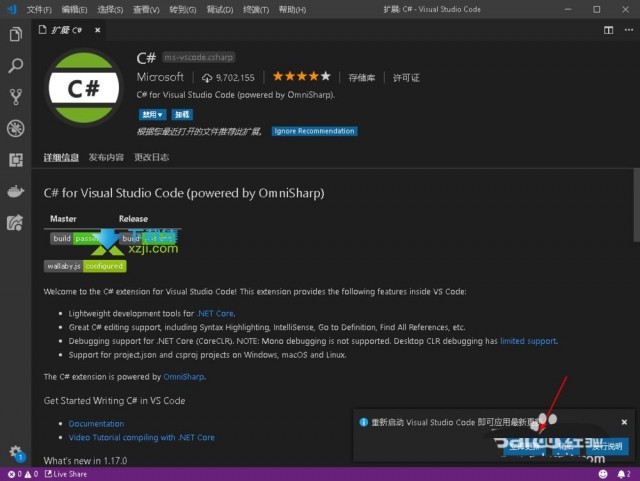Click the C# extension logo image
The width and height of the screenshot is (640, 481).
(x=84, y=88)
